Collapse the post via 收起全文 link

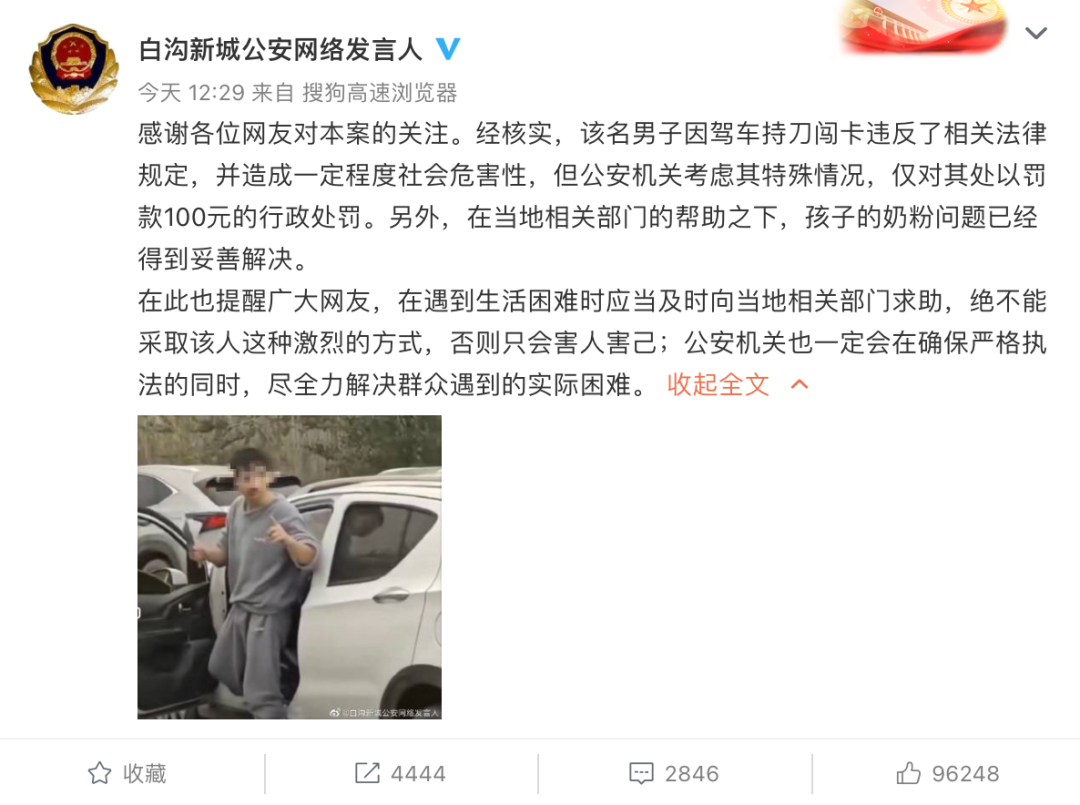718,384
